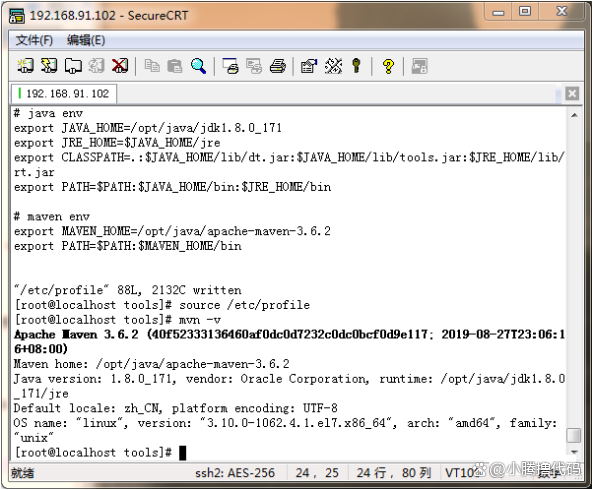This screenshot has height=490, width=593.
Task: Open the 编辑(E) menu
Action: (86, 40)
